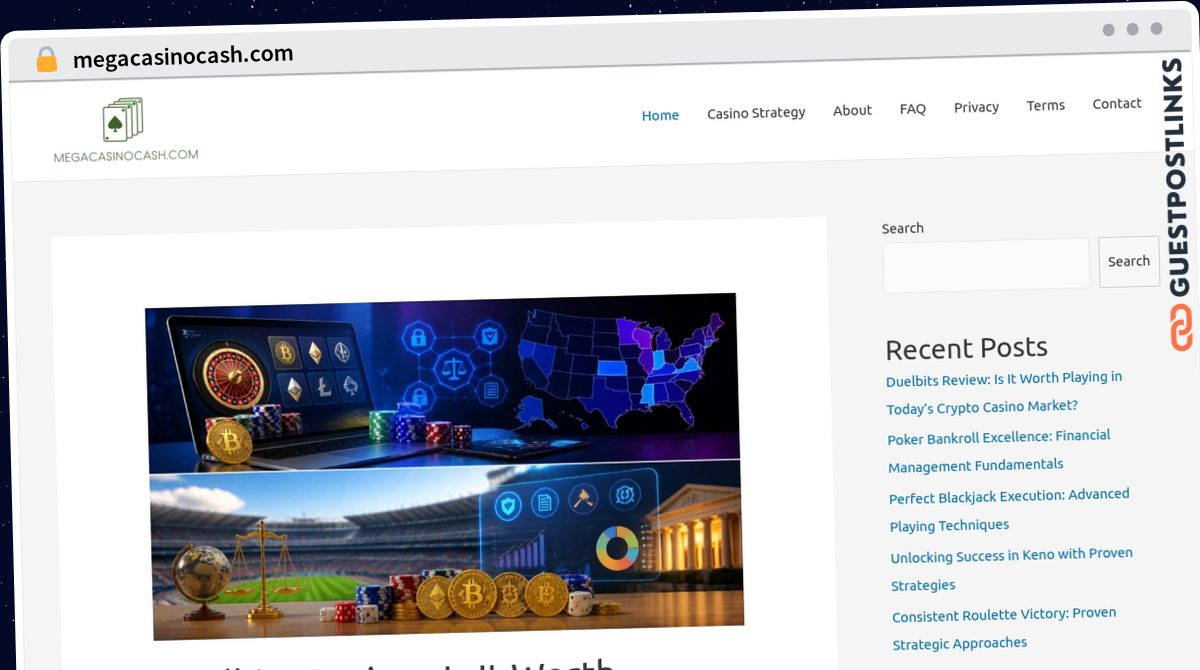1200x670 pixels.
Task: Open Perfect Blackjack Execution post link
Action: [x=1009, y=510]
